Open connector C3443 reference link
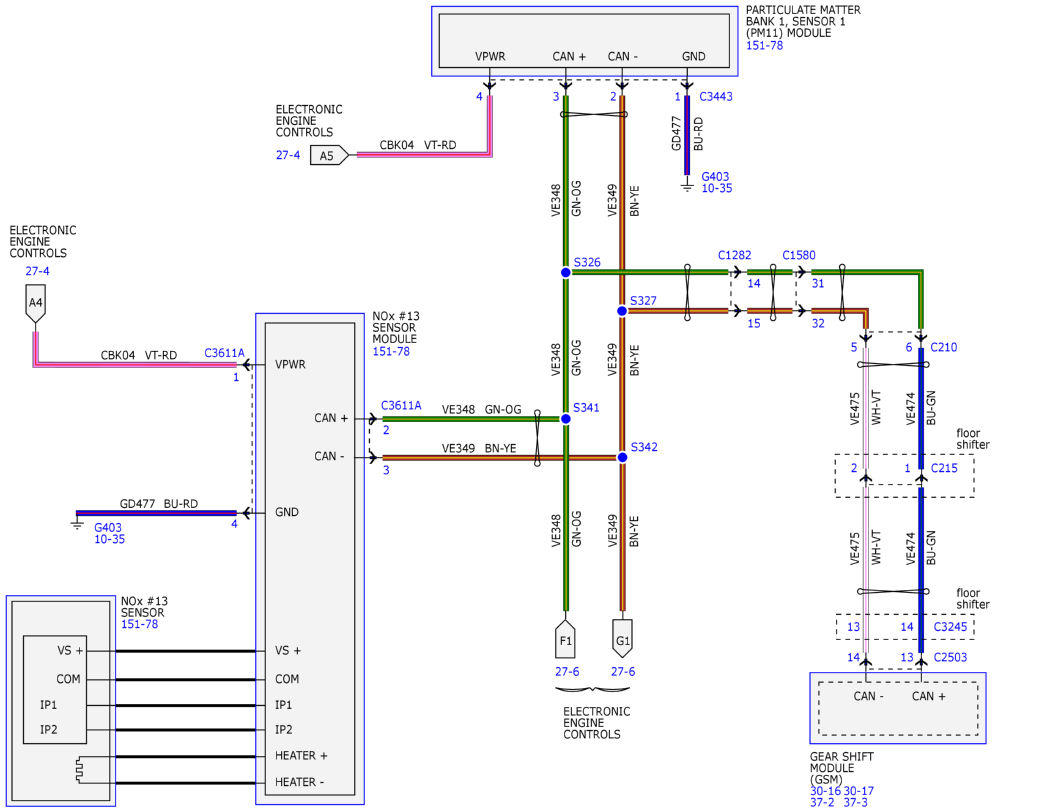 point(716,96)
